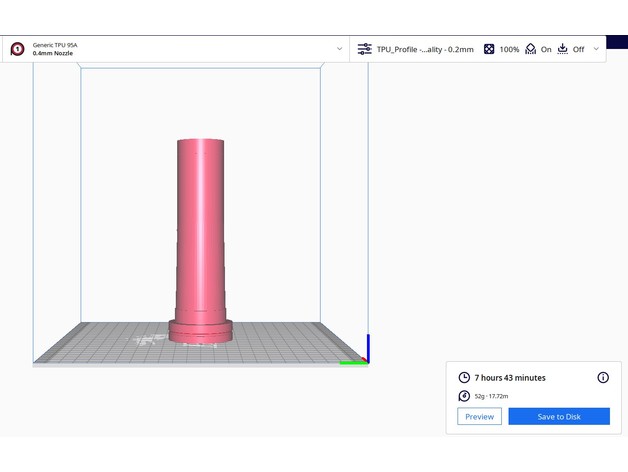628x472 pixels.
Task: Click the build plate adhesion icon
Action: tap(562, 49)
